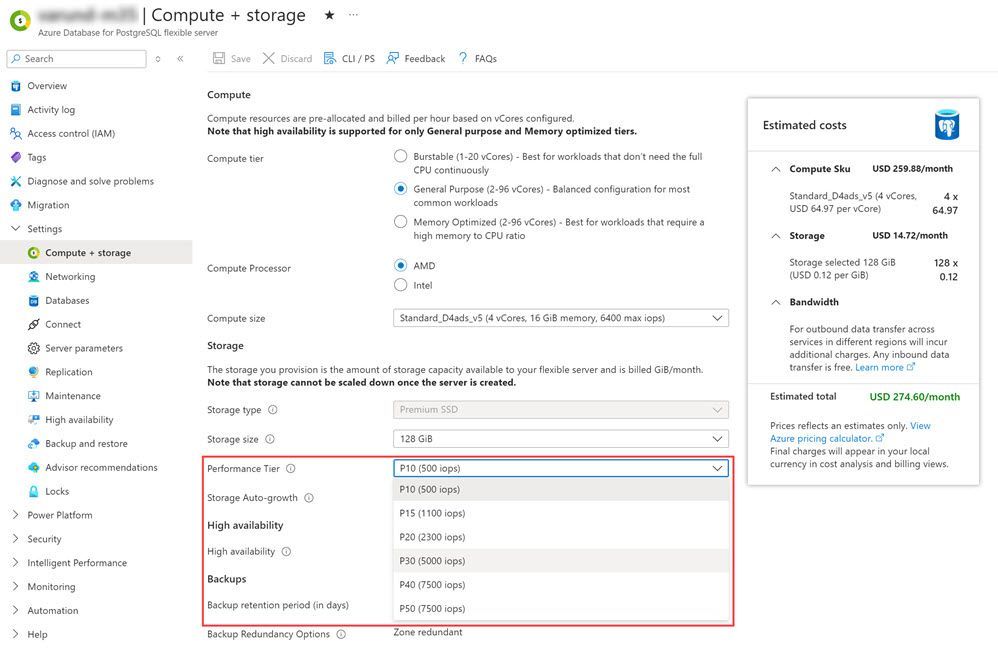
Task: Open the Feedback toolbar item
Action: [393, 59]
